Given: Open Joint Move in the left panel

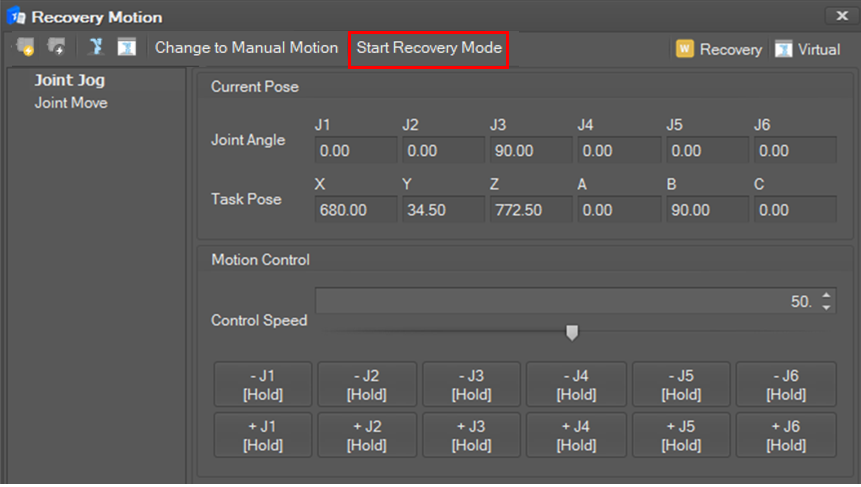Looking at the screenshot, I should tap(71, 103).
